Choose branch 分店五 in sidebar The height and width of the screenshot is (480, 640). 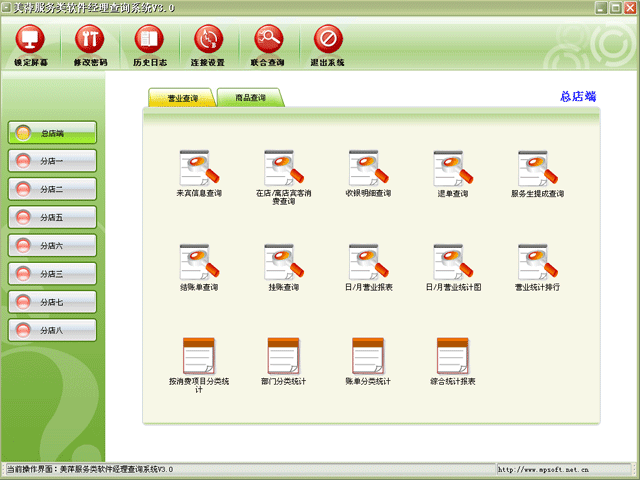[x=53, y=216]
